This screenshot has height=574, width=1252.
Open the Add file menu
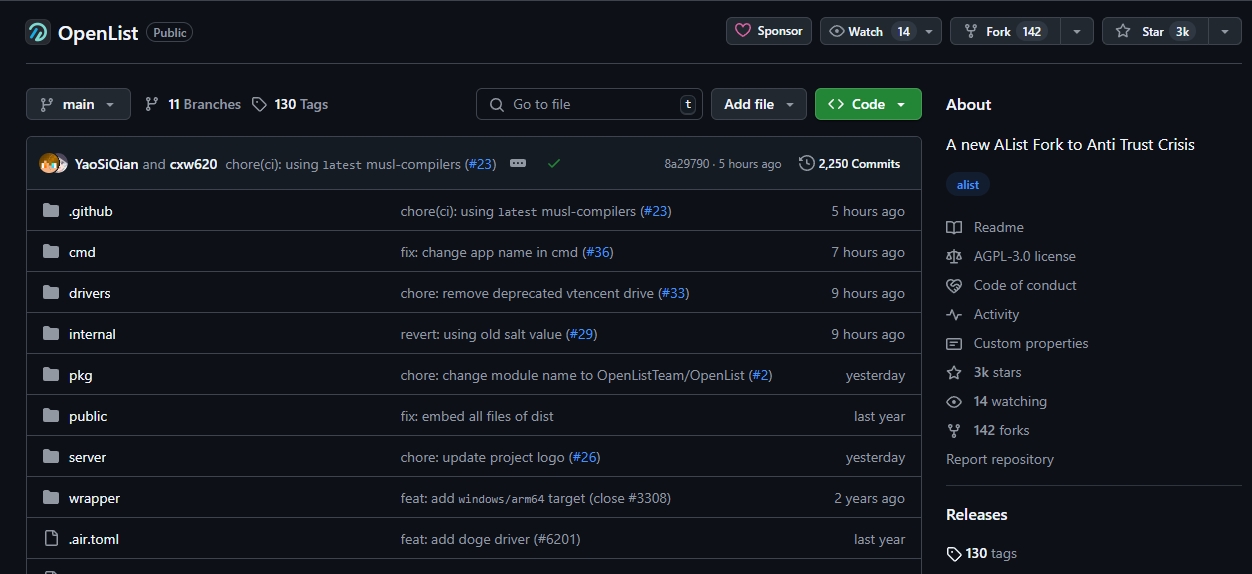pos(758,104)
